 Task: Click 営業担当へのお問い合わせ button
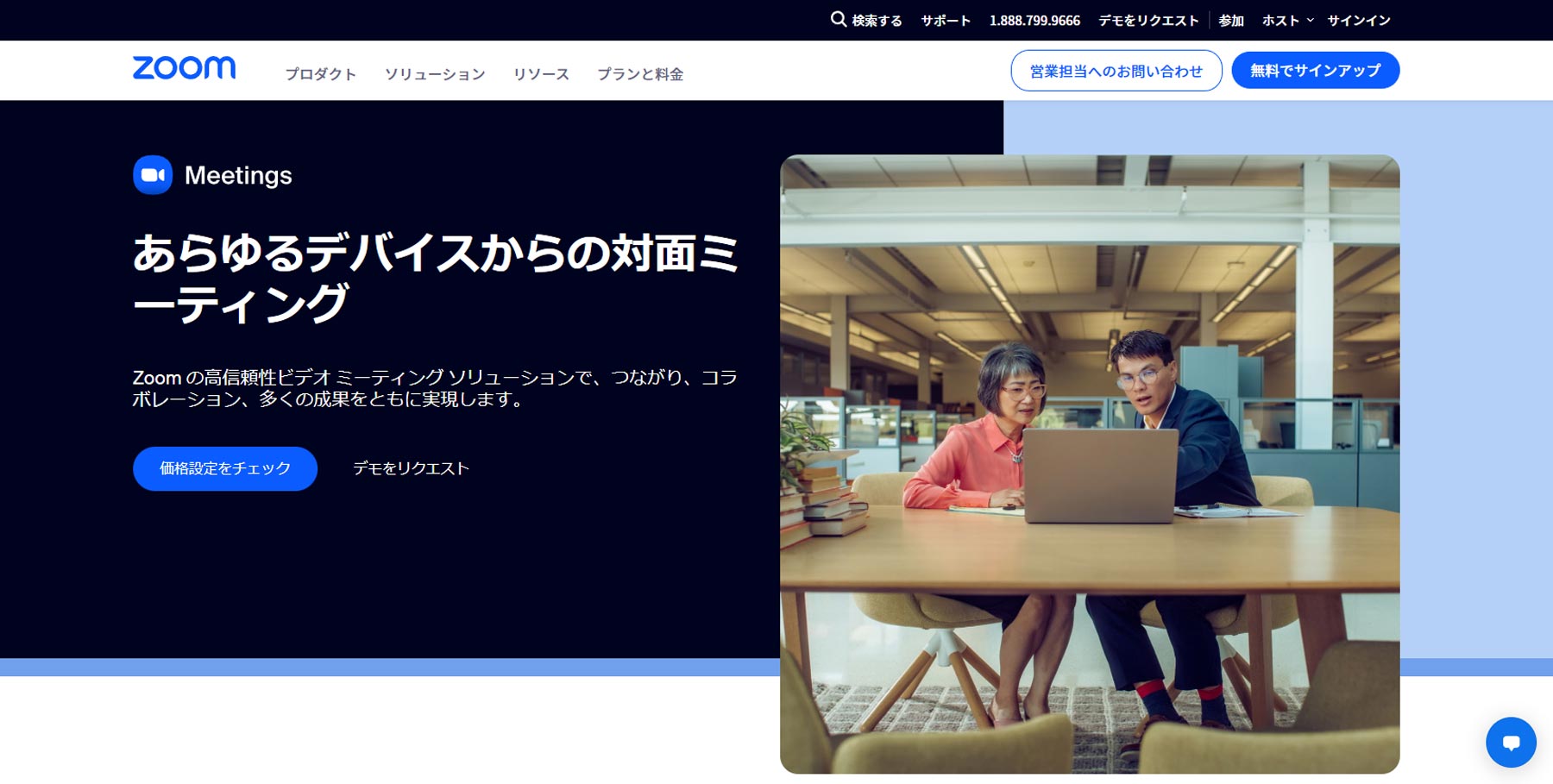tap(1116, 71)
